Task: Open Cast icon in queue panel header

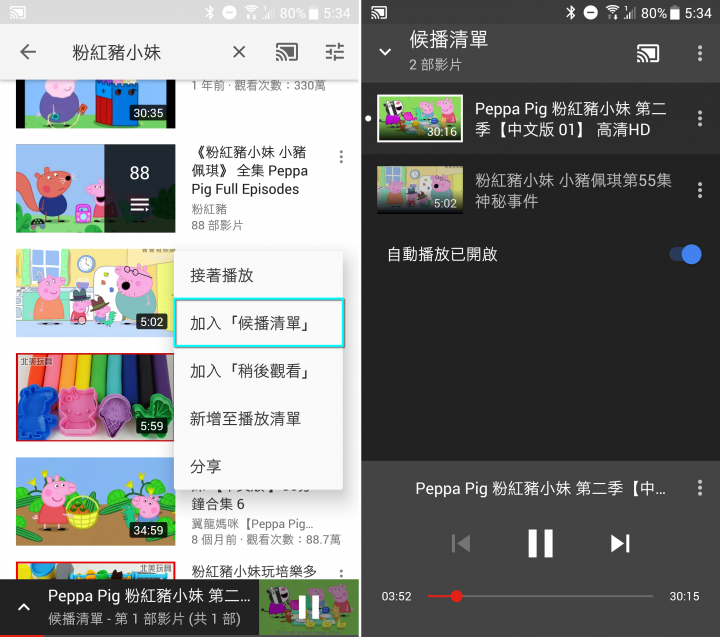Action: coord(648,53)
